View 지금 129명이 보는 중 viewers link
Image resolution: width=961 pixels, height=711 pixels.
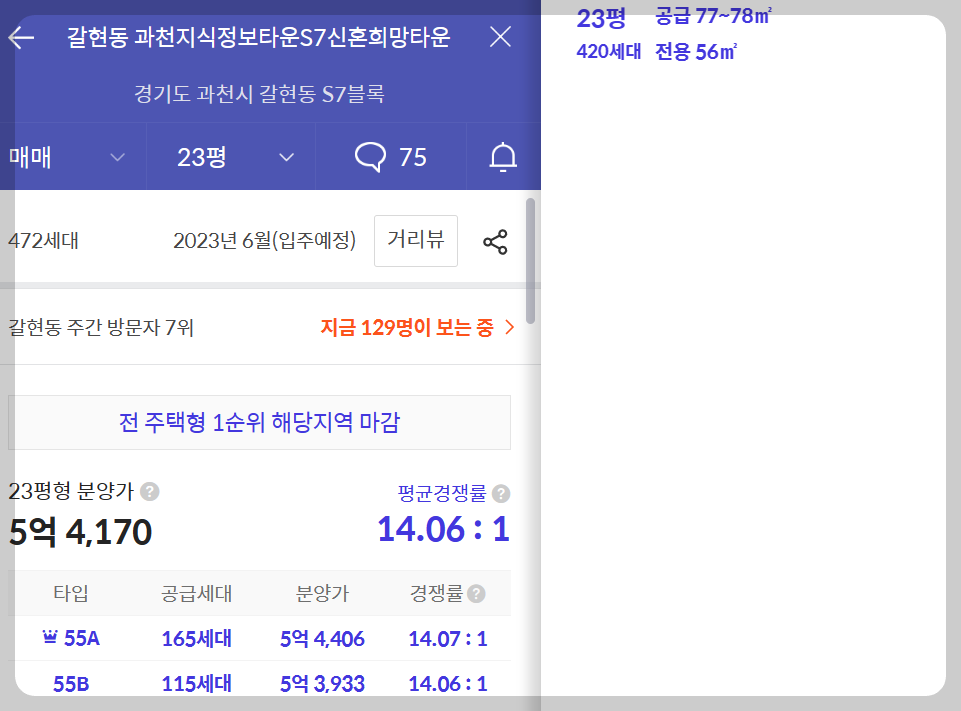click(417, 327)
